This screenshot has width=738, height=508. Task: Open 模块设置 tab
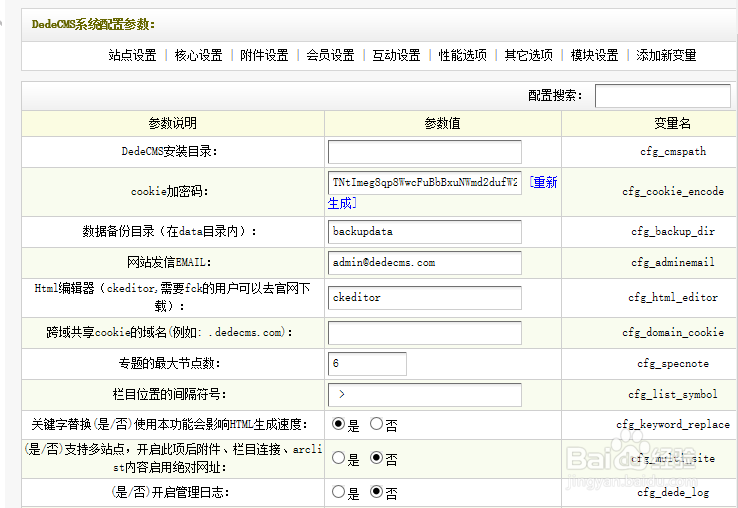[594, 55]
